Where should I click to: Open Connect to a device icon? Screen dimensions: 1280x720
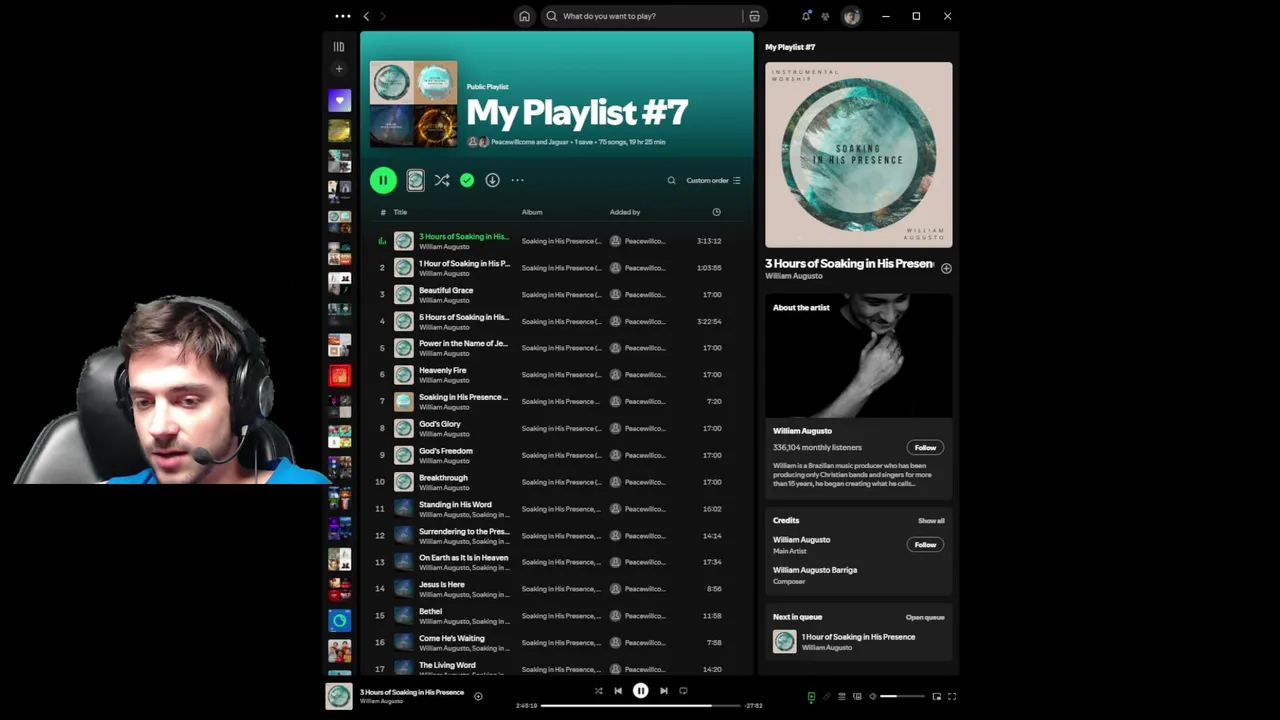click(857, 697)
